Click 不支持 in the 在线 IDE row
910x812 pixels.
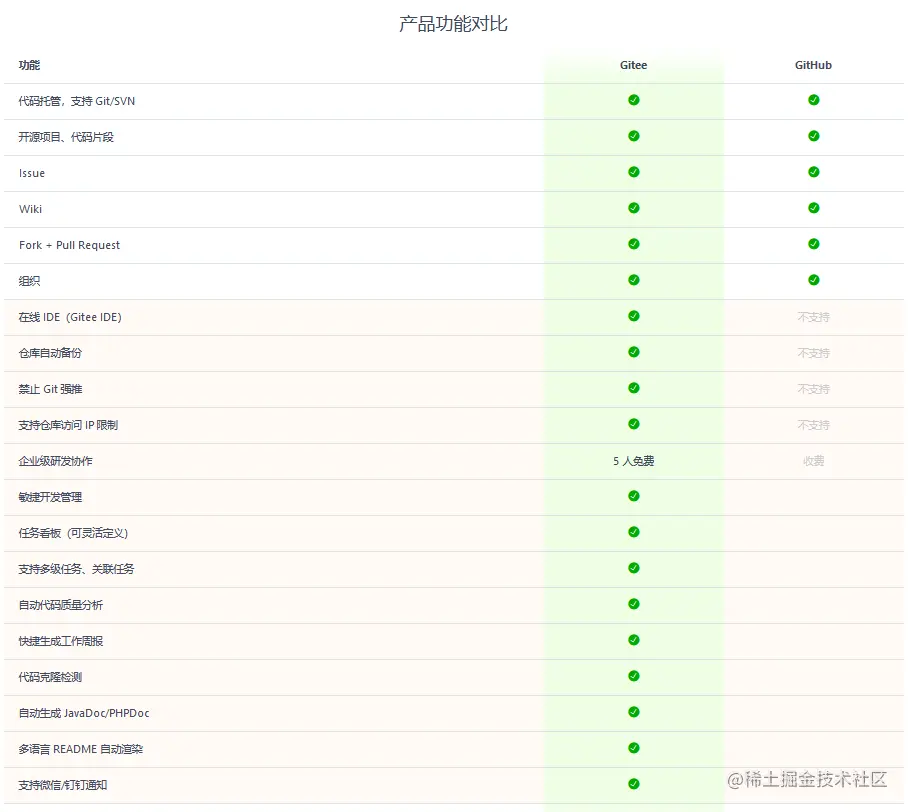coord(814,317)
